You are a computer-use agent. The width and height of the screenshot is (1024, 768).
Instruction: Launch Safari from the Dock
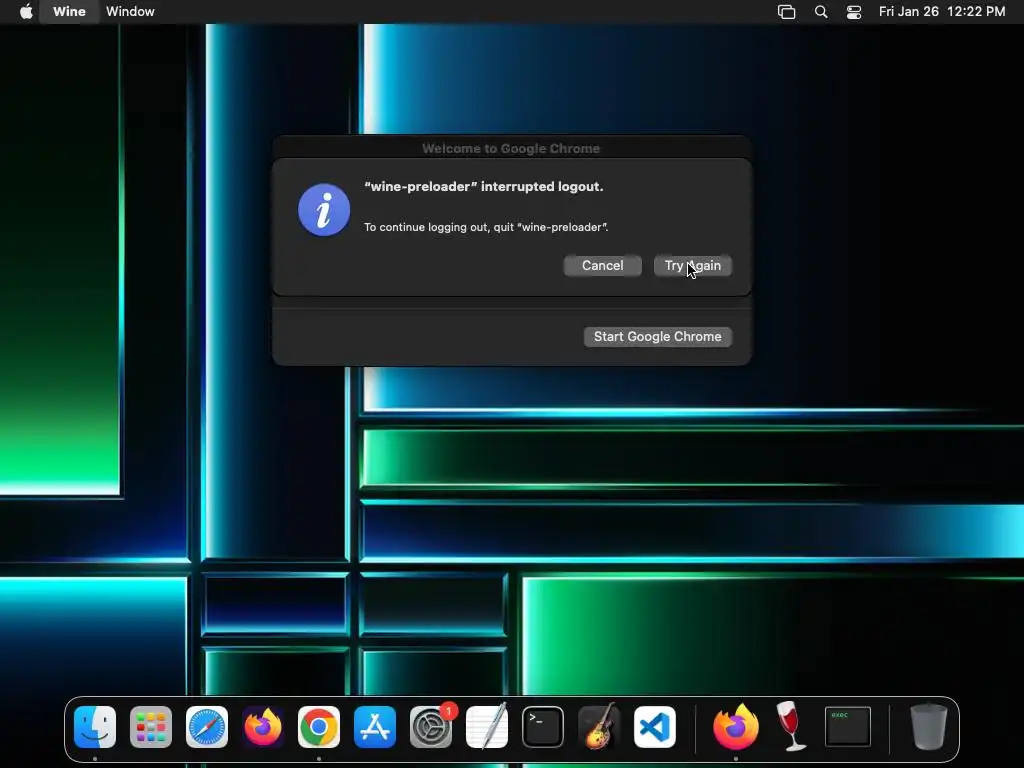207,727
